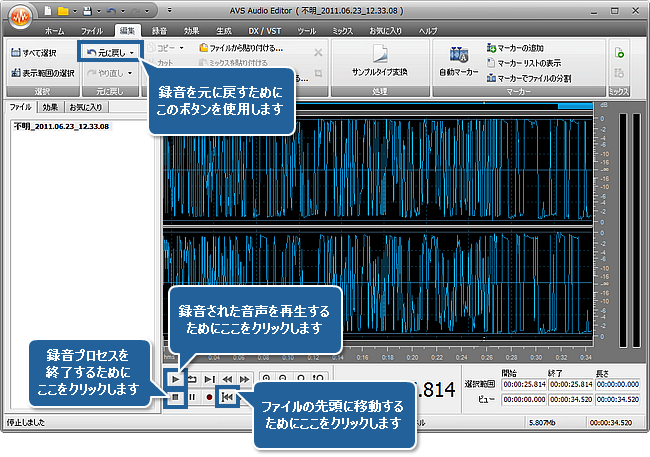Toggle loop playback button
This screenshot has width=650, height=457.
pyautogui.click(x=193, y=379)
